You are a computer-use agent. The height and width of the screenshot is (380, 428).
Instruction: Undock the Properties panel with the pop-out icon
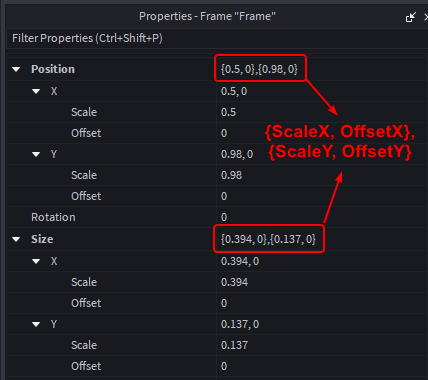tap(411, 17)
